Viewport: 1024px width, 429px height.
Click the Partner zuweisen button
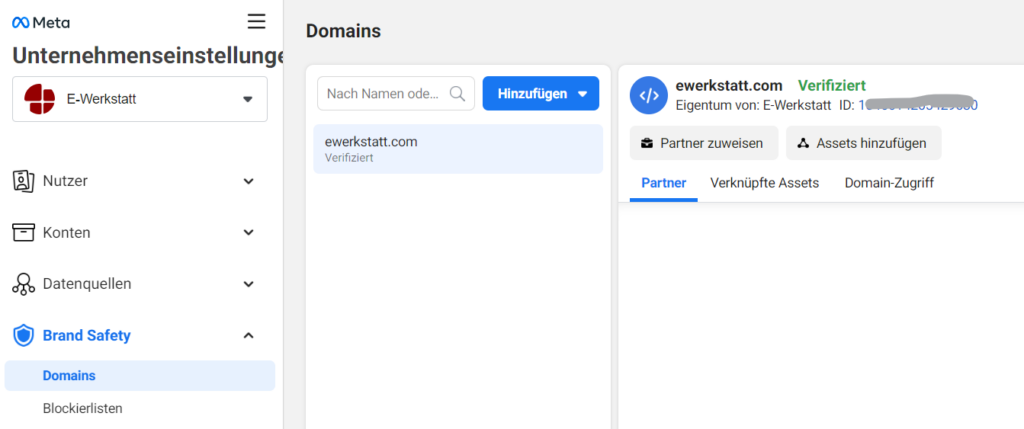tap(704, 143)
